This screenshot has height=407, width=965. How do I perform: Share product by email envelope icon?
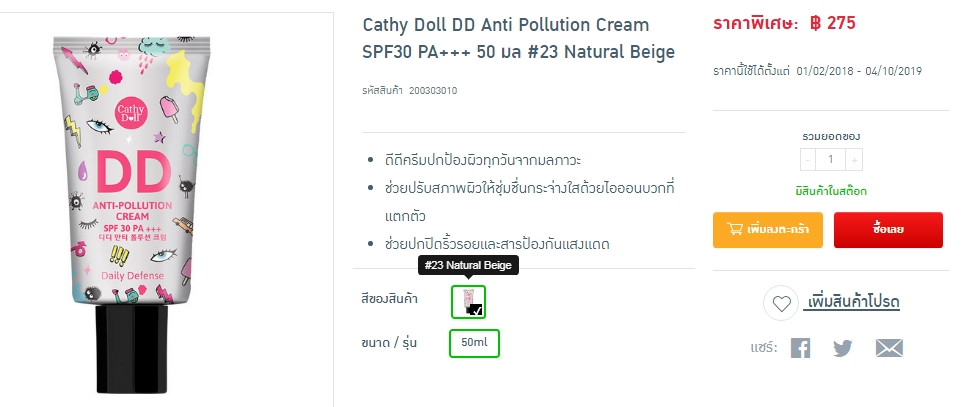(x=889, y=349)
